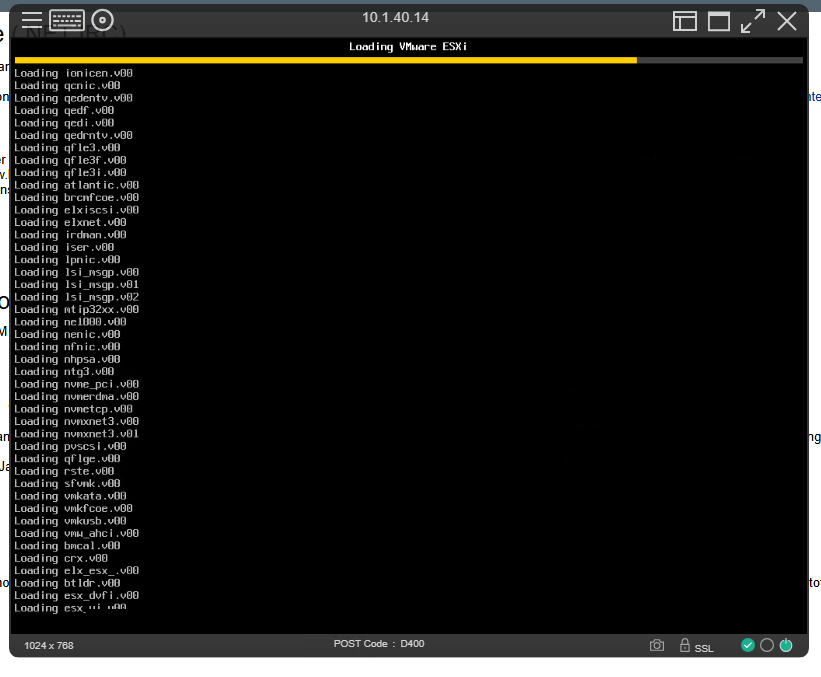Click the POST Code D400 label
The height and width of the screenshot is (677, 821).
click(378, 644)
